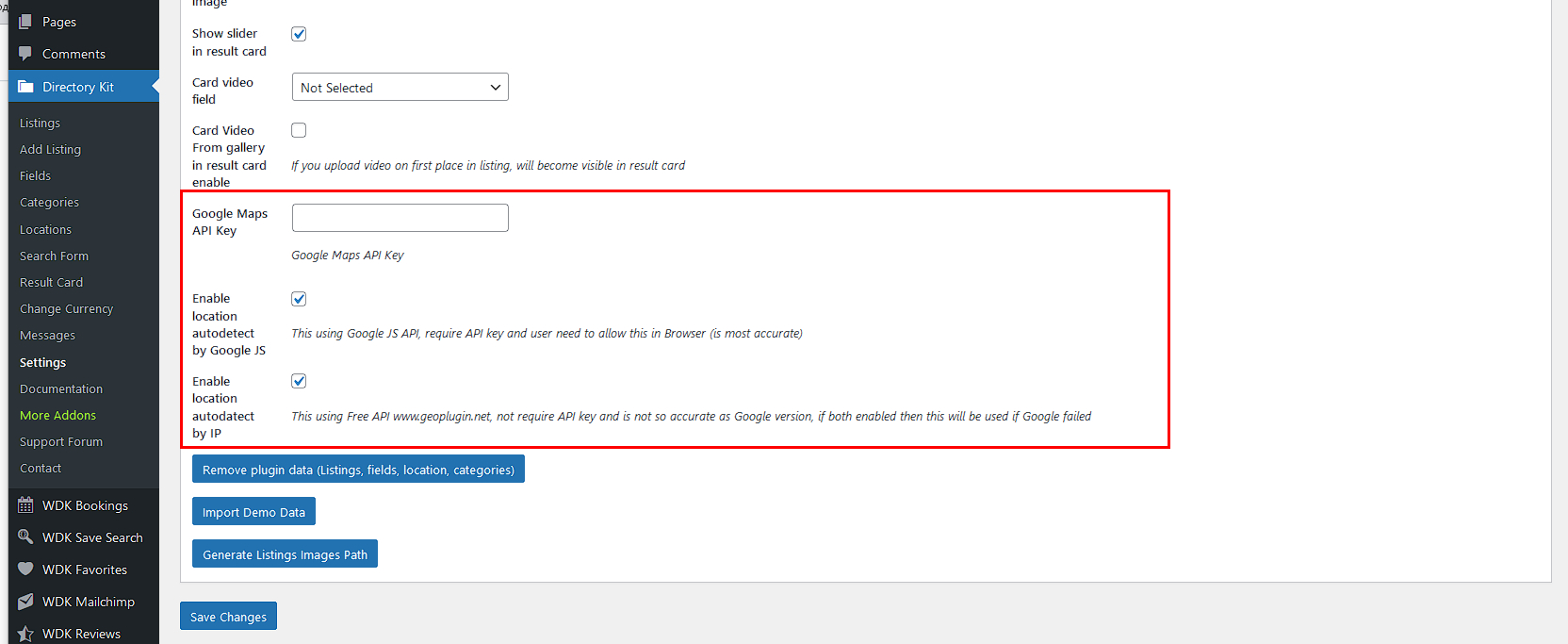
Task: Enable Card Video From gallery checkbox
Action: click(299, 130)
